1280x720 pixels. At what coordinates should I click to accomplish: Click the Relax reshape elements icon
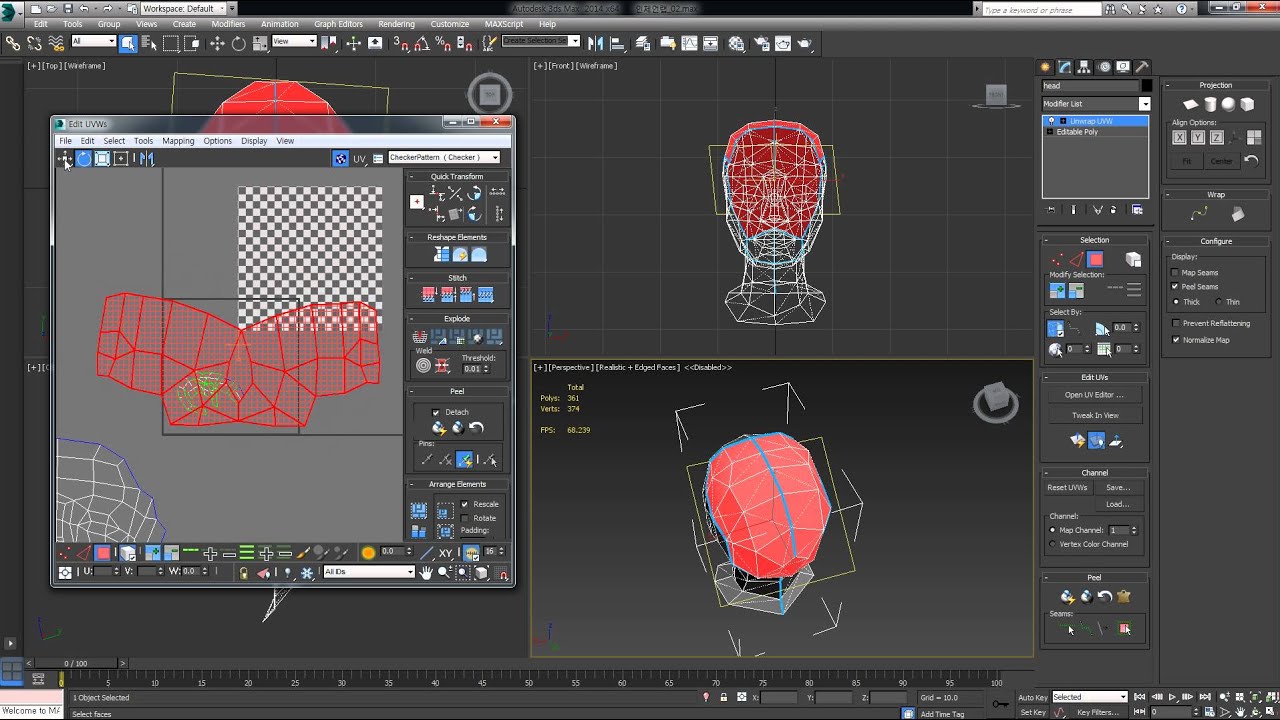(x=479, y=255)
